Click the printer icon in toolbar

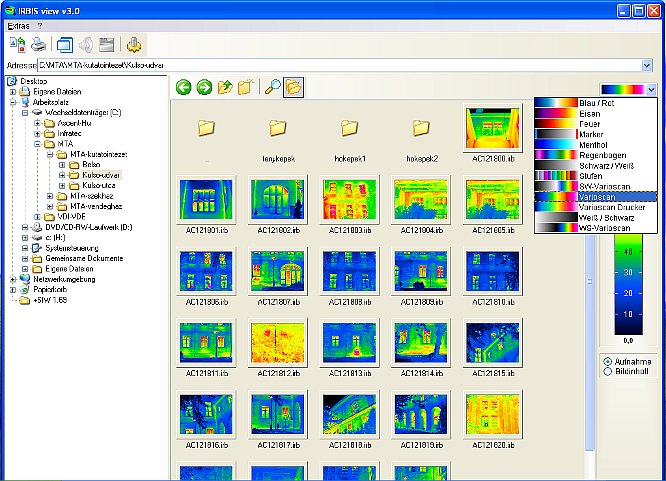tap(39, 44)
